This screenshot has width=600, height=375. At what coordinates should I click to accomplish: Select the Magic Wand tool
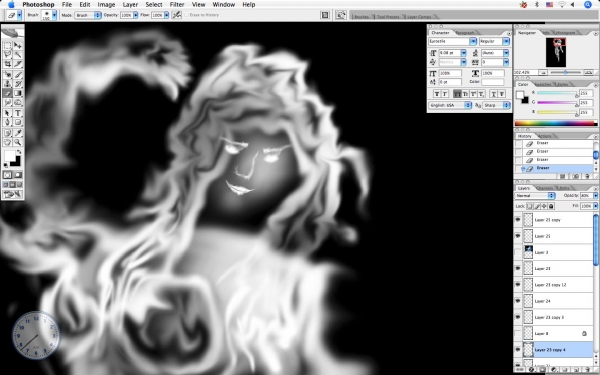pyautogui.click(x=18, y=55)
